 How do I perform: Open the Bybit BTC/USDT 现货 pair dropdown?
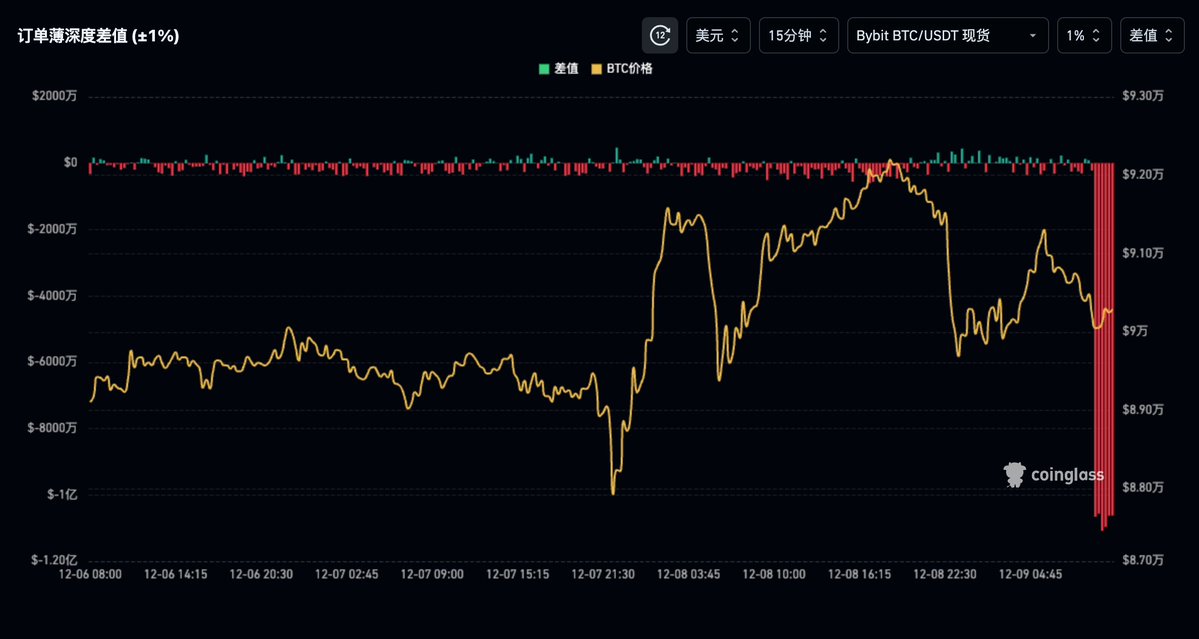tap(947, 35)
